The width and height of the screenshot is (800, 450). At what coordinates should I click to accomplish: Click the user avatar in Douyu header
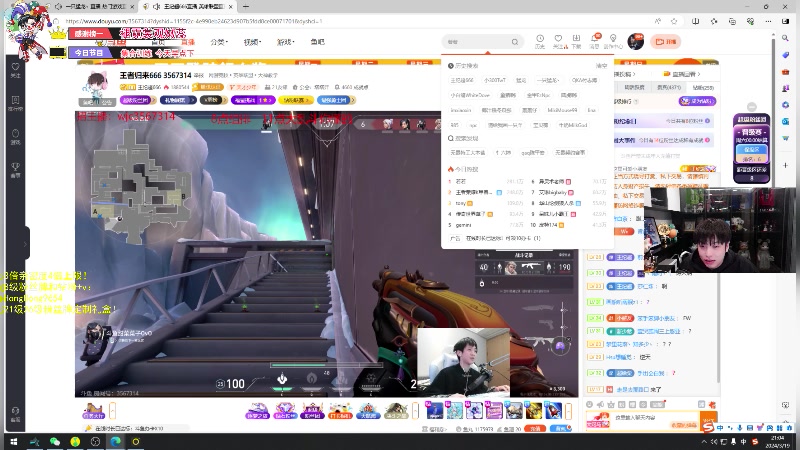point(636,41)
